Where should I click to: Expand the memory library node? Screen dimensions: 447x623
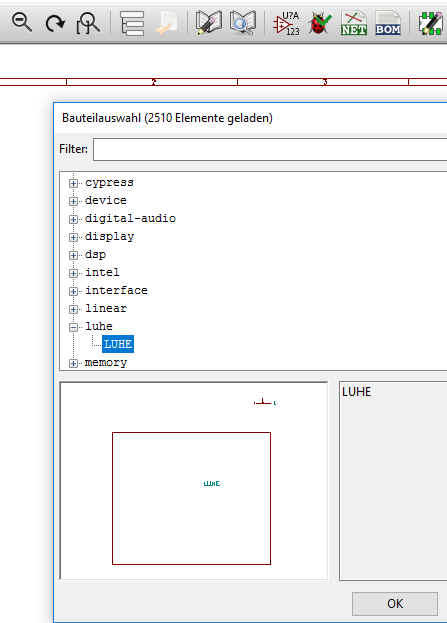pyautogui.click(x=73, y=363)
